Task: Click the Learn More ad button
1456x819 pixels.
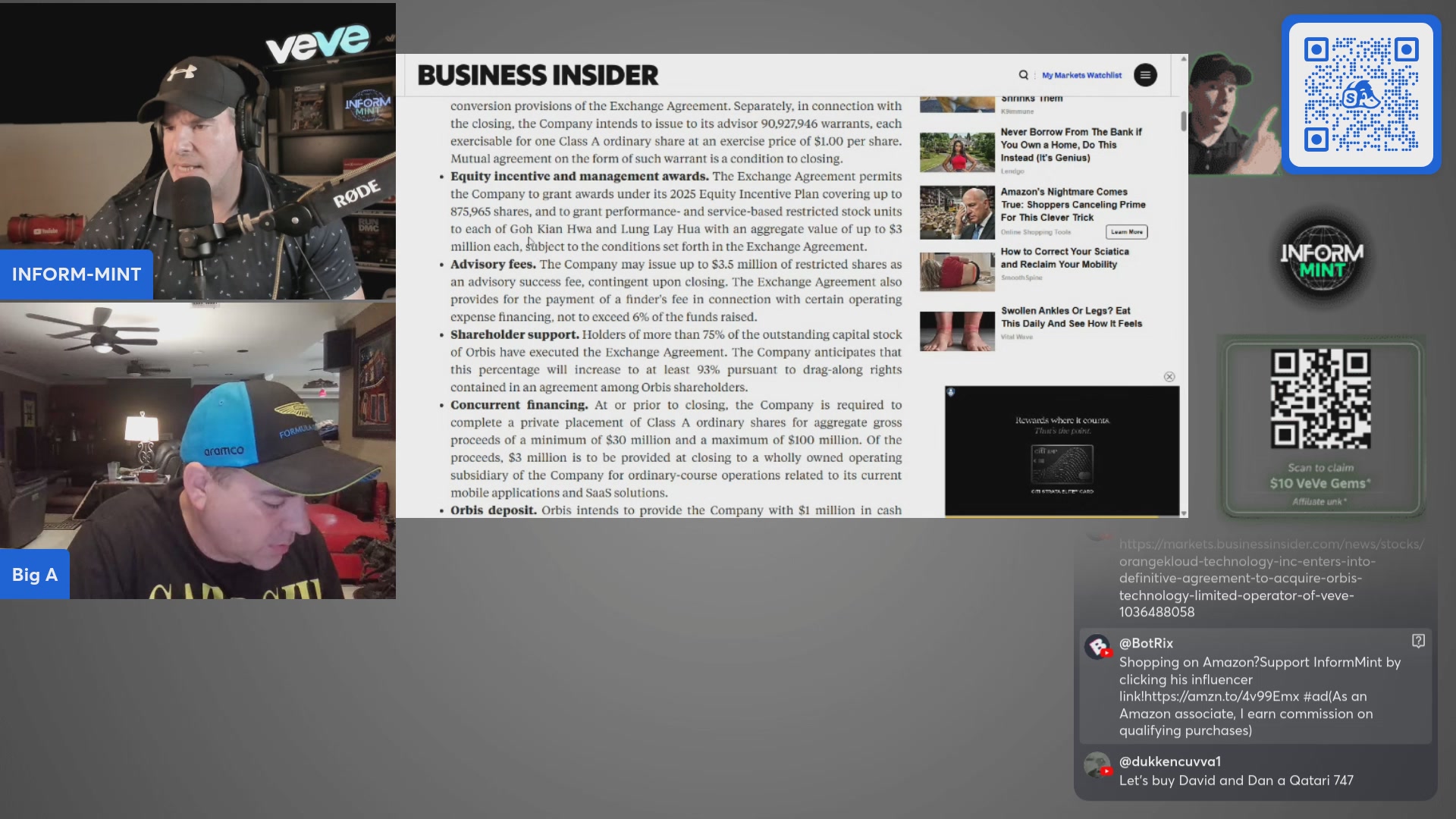Action: coord(1126,232)
